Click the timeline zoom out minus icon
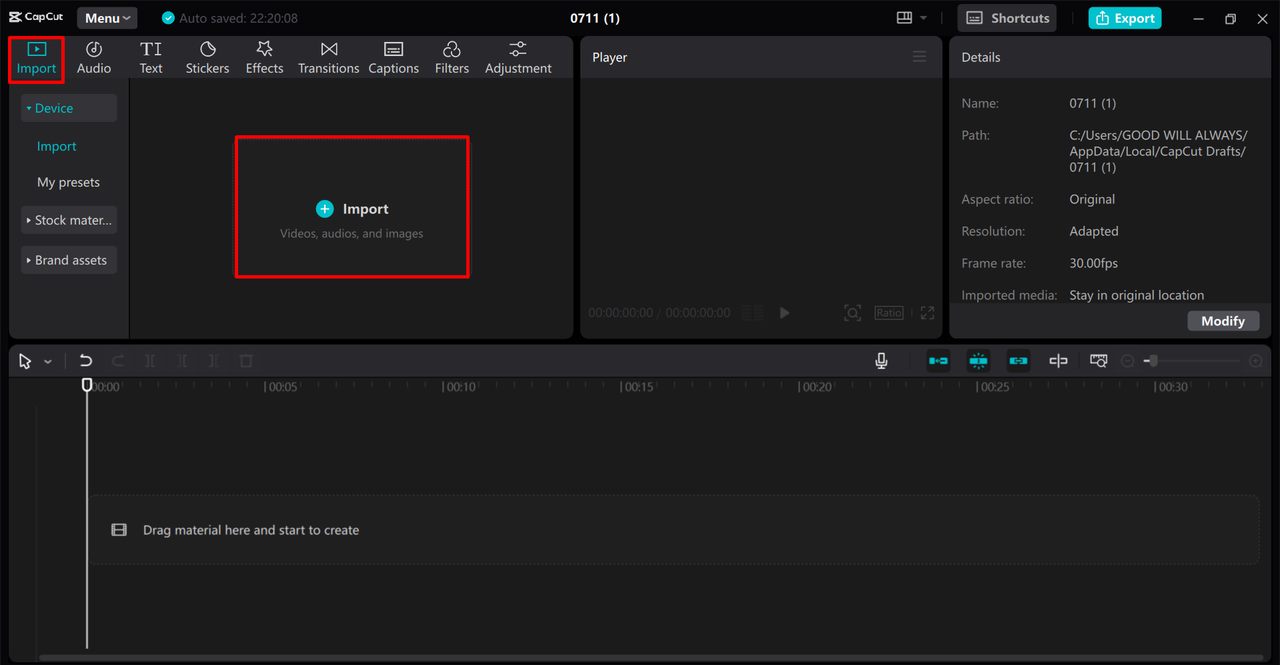 coord(1128,361)
